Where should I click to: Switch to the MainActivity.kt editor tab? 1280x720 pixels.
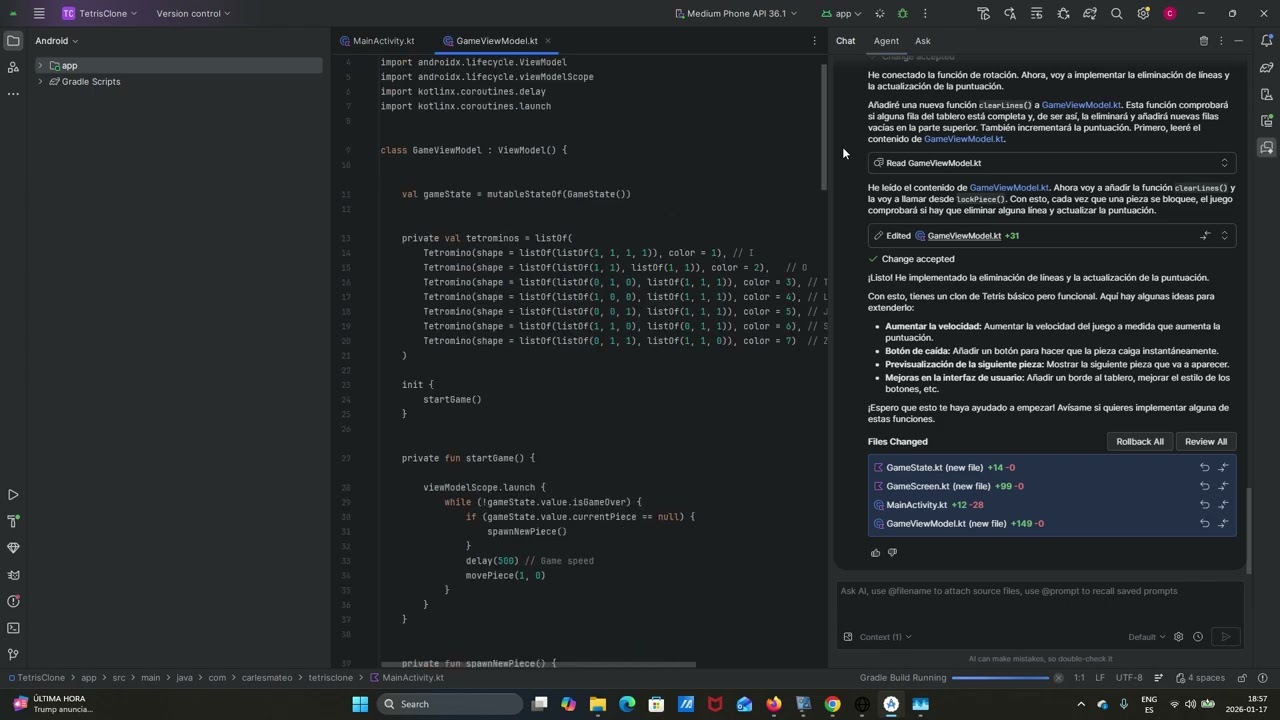377,41
